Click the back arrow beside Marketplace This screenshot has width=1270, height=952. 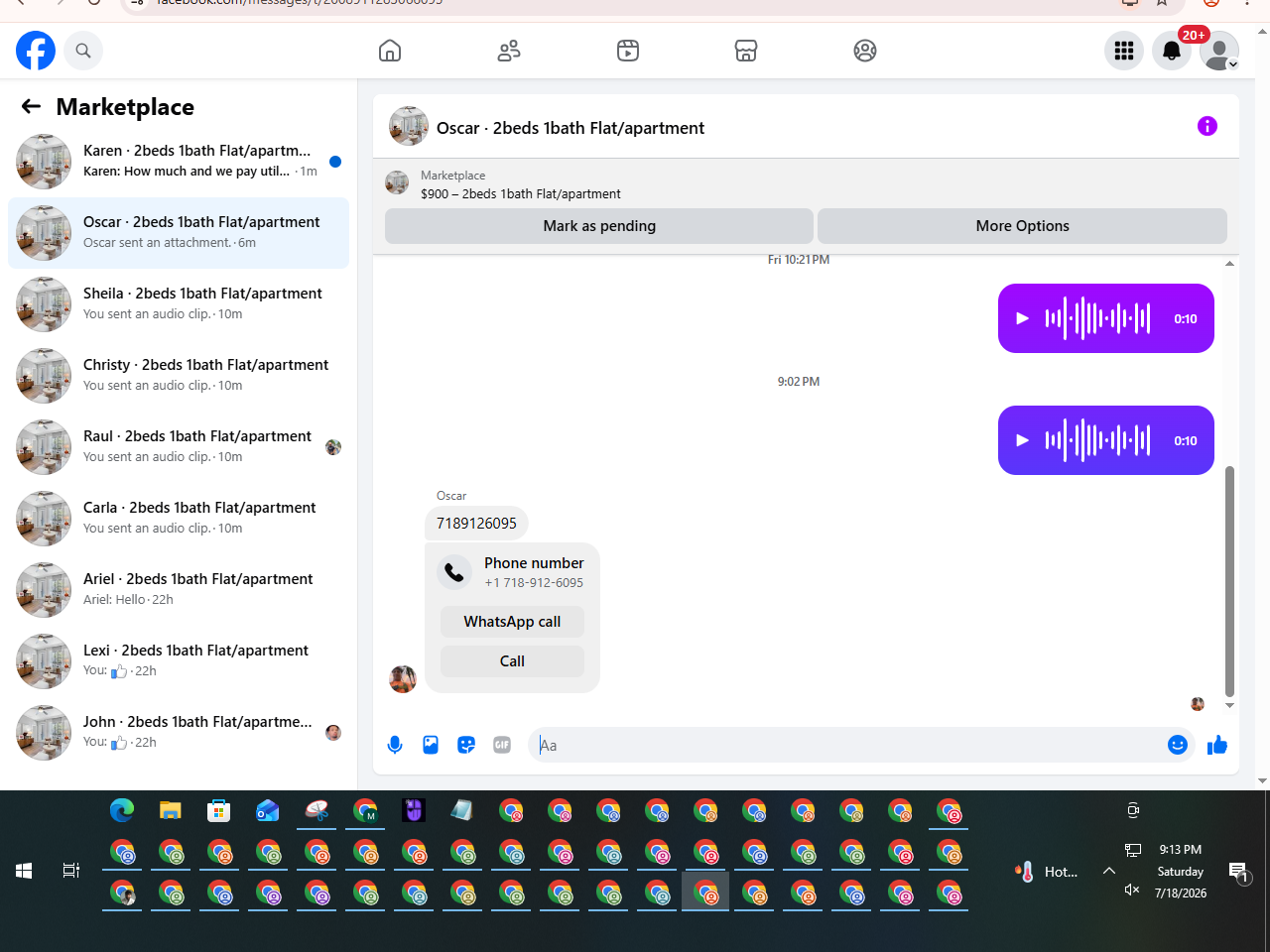pyautogui.click(x=31, y=106)
